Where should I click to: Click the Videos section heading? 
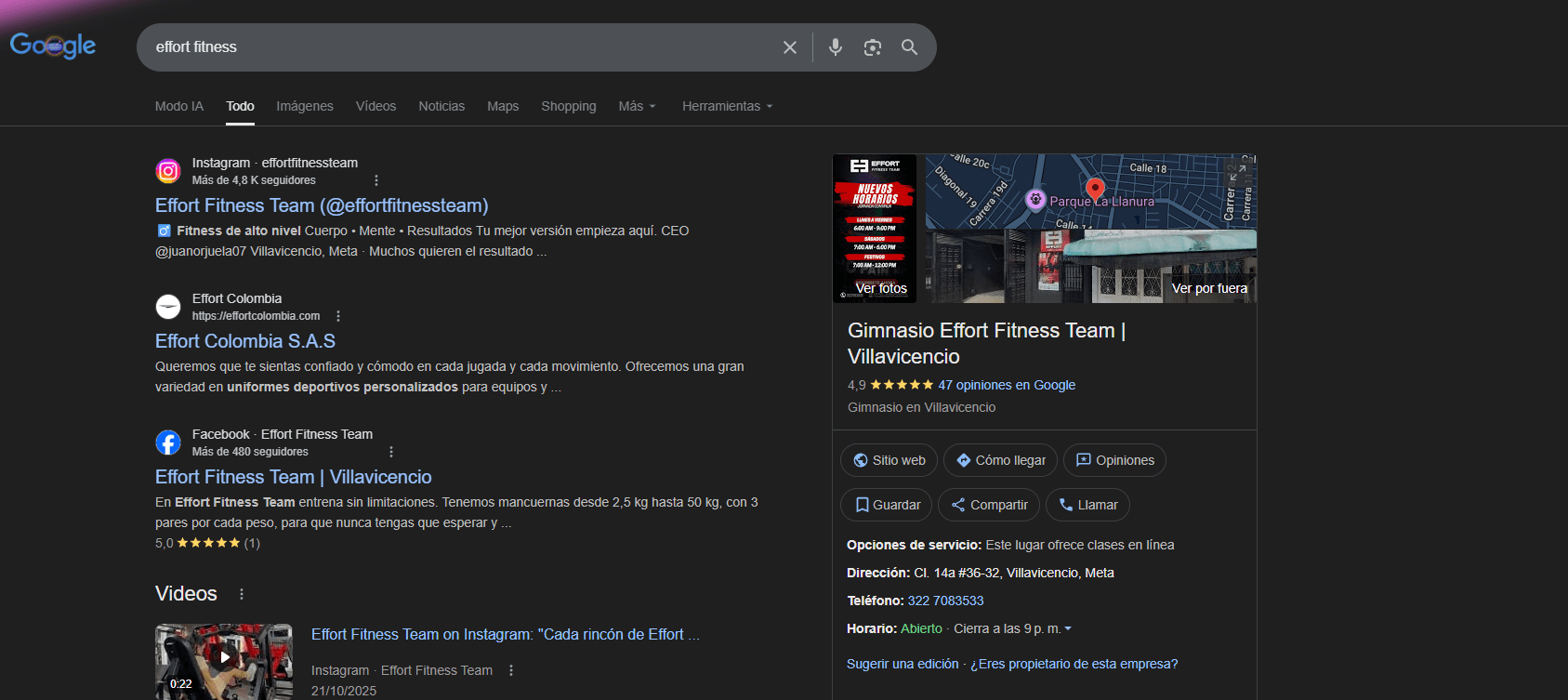(186, 594)
